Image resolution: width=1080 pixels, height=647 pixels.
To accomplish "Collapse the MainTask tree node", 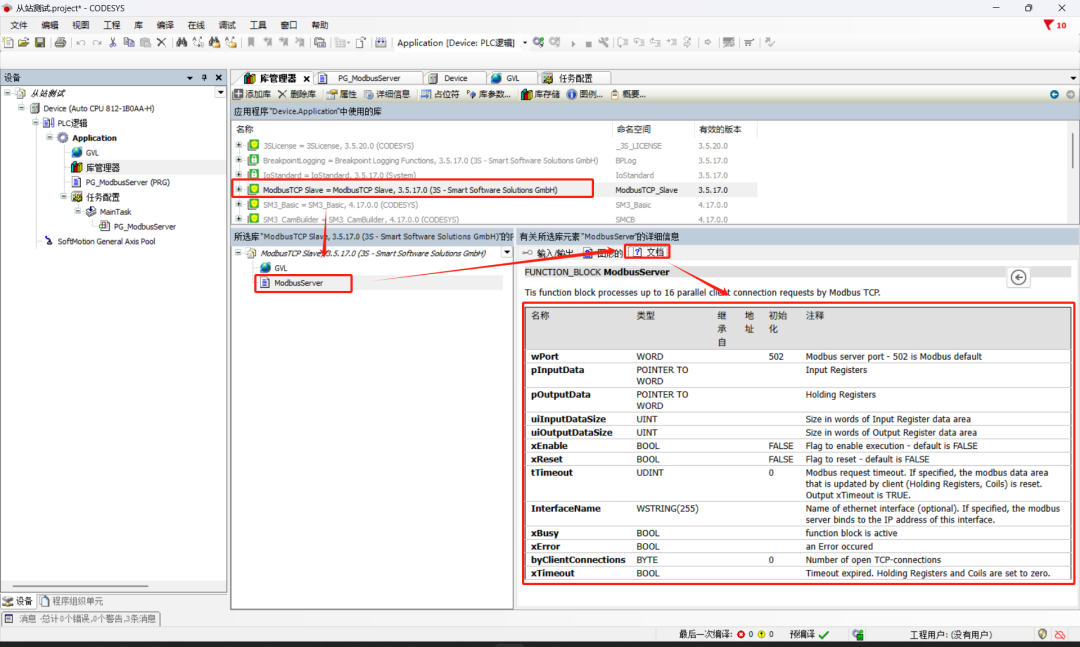I will [78, 212].
